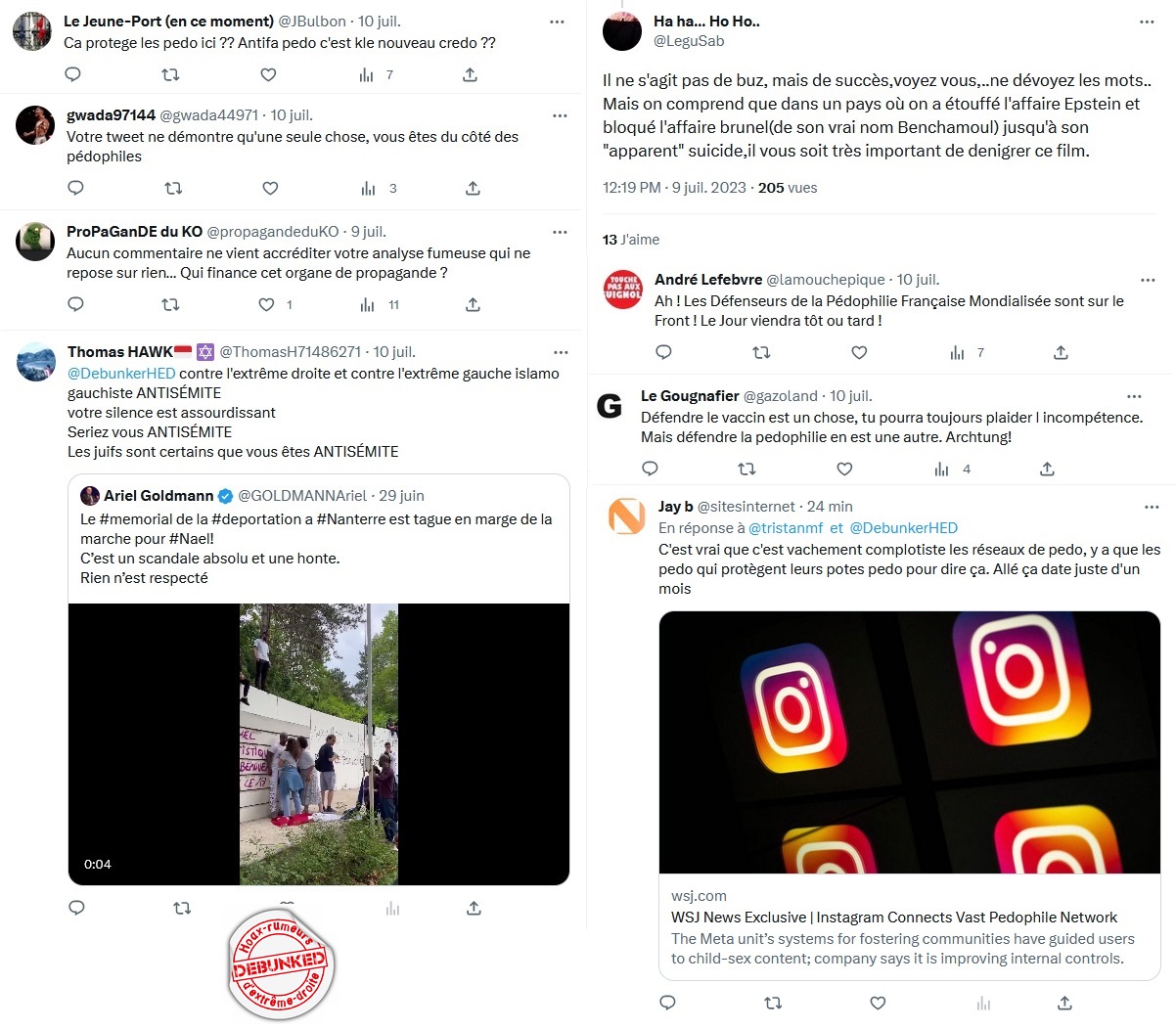Play Ariel Goldmann's quoted video

pos(319,744)
